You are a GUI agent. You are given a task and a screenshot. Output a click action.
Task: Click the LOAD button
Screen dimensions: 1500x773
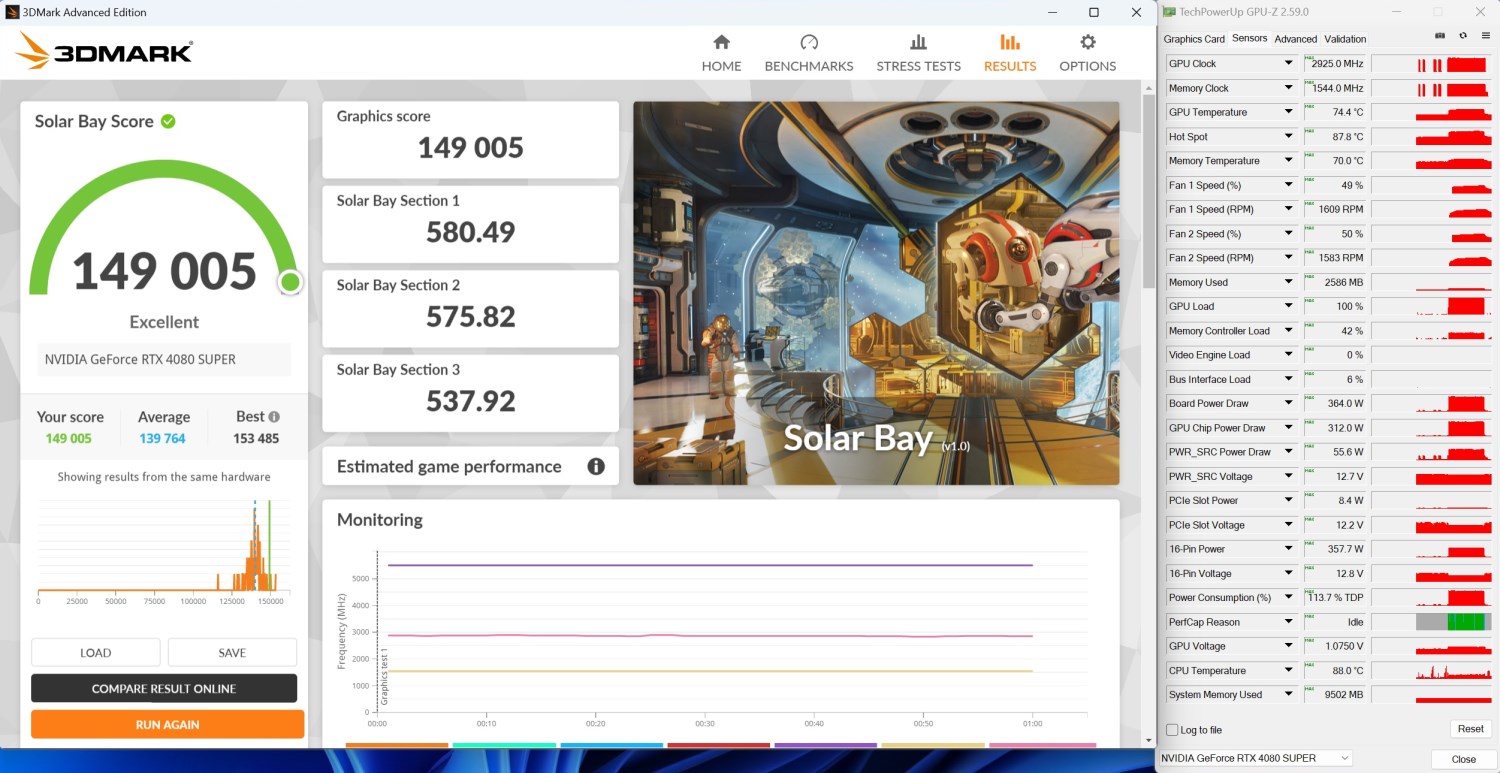(96, 652)
